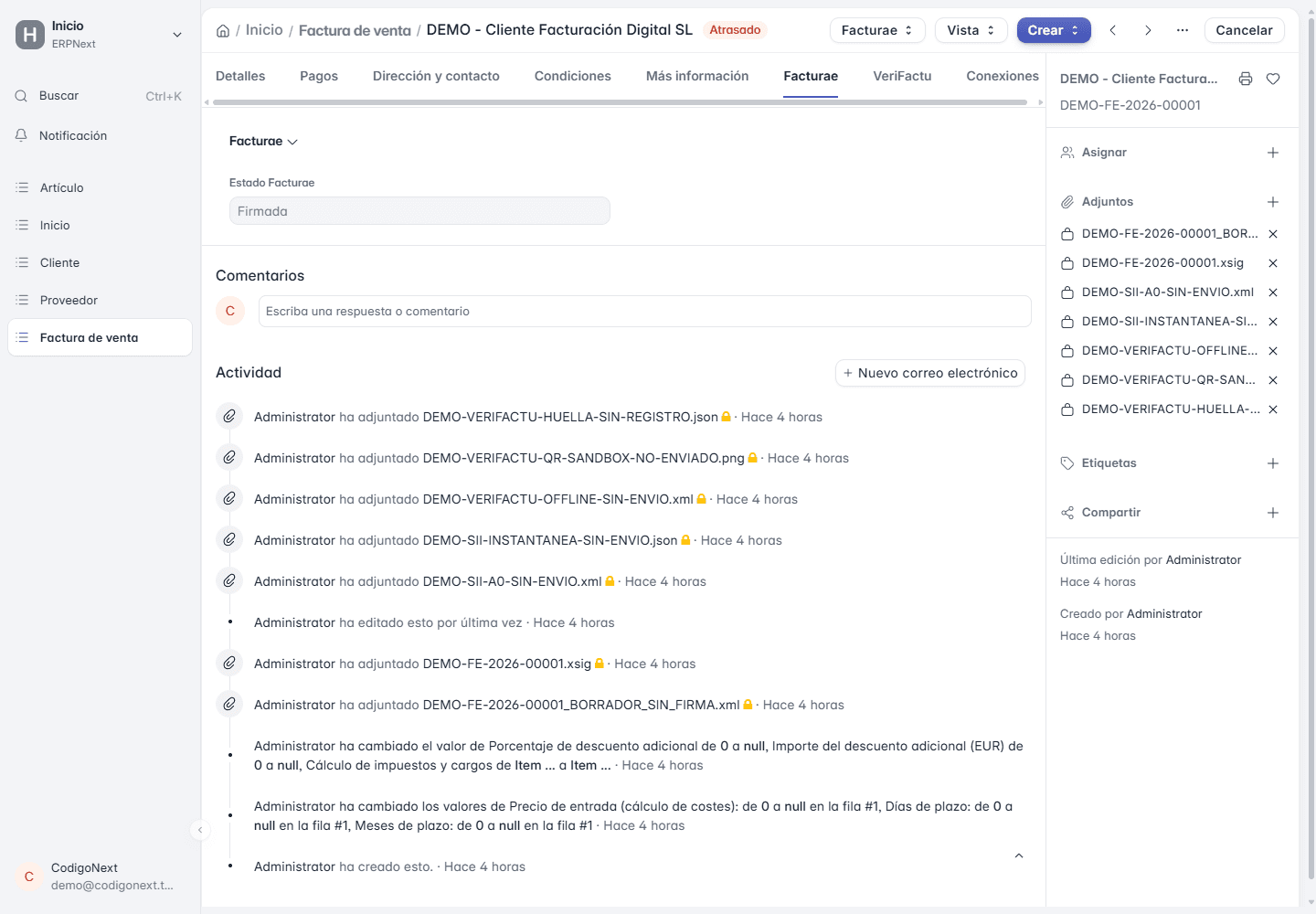Switch to the Detalles tab
Viewport: 1316px width, 914px height.
pyautogui.click(x=240, y=76)
